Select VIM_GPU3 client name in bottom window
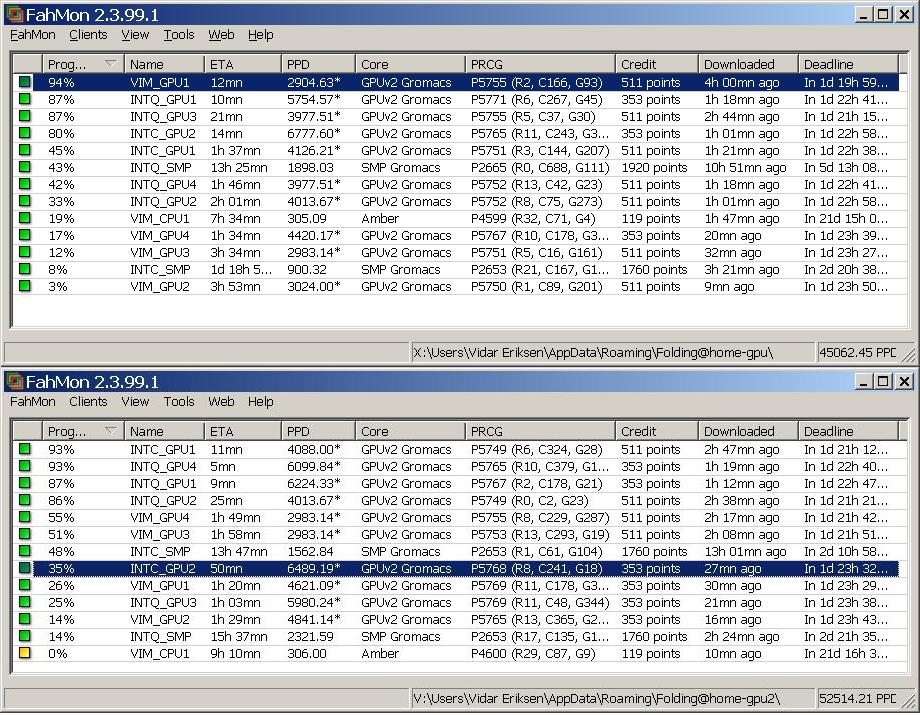 pyautogui.click(x=160, y=534)
